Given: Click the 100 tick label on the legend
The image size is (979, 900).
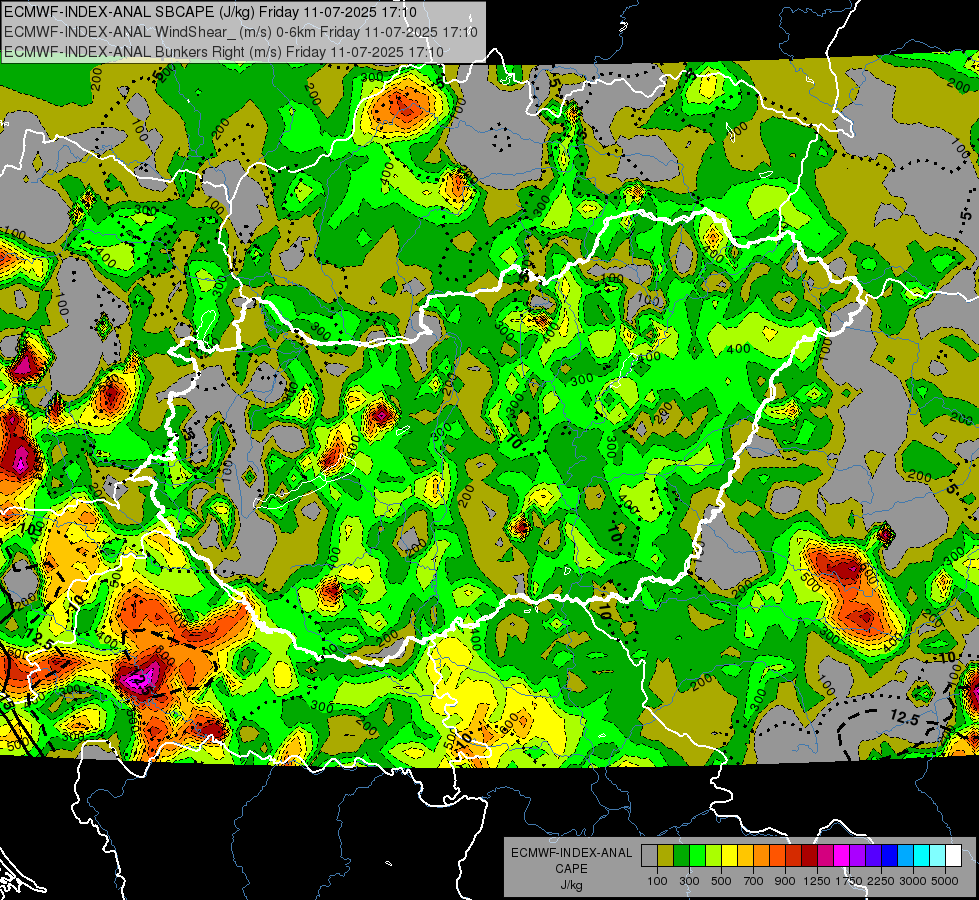Looking at the screenshot, I should click(657, 881).
